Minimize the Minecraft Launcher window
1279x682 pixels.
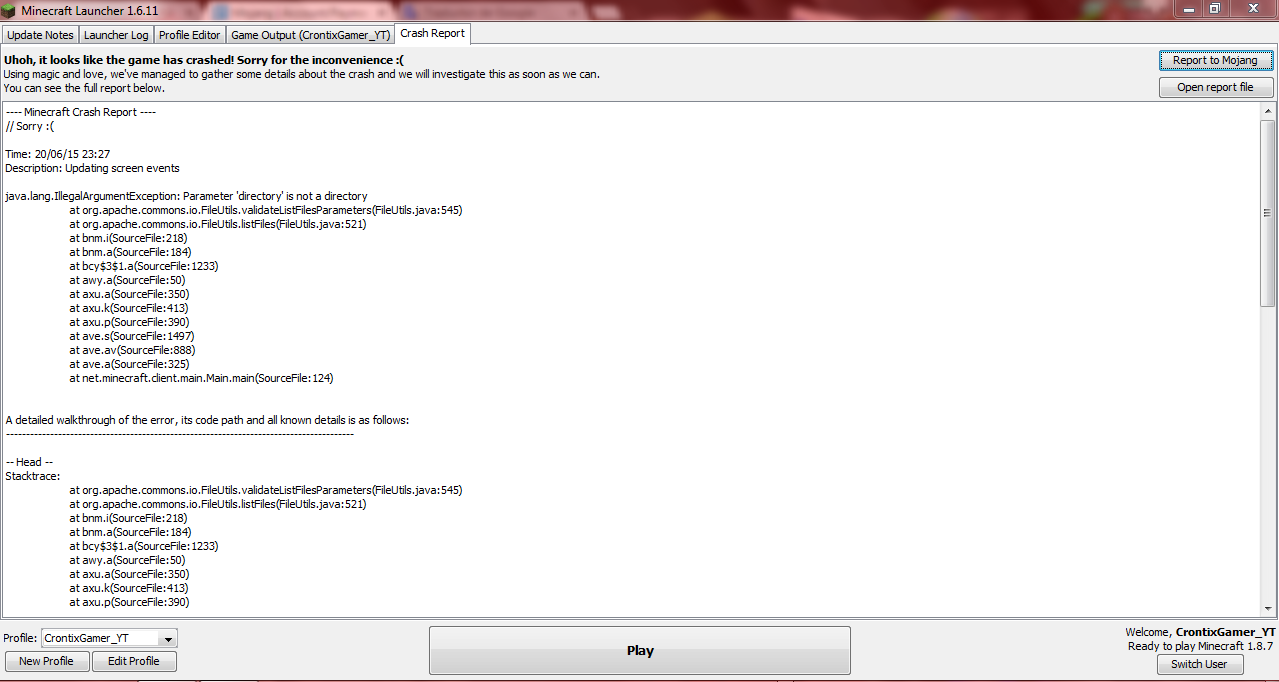tap(1189, 8)
